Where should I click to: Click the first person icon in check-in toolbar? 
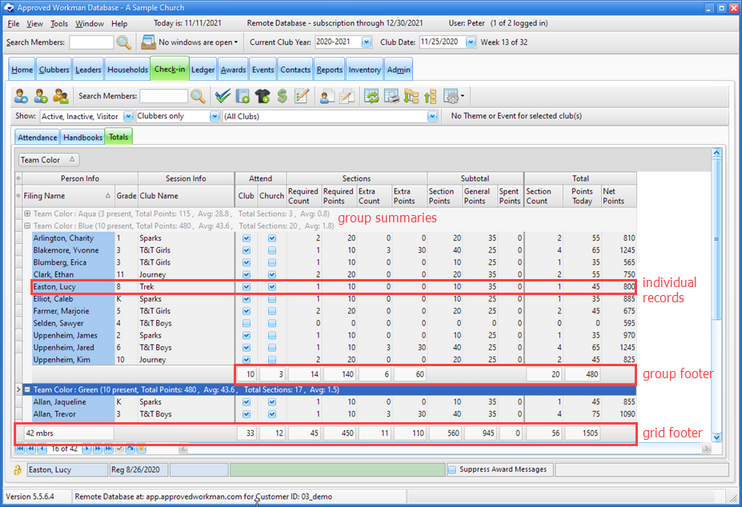pos(21,96)
